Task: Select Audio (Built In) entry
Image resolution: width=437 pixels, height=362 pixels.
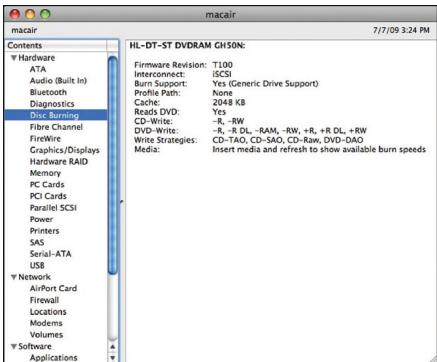Action: (58, 81)
